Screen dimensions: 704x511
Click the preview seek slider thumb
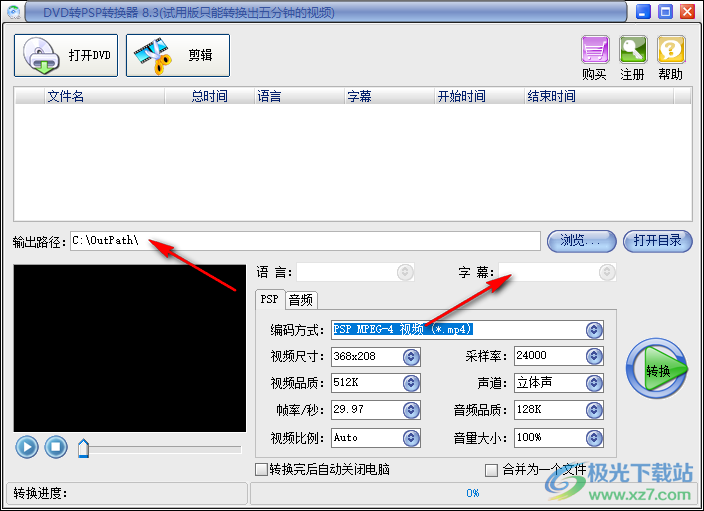[x=84, y=449]
